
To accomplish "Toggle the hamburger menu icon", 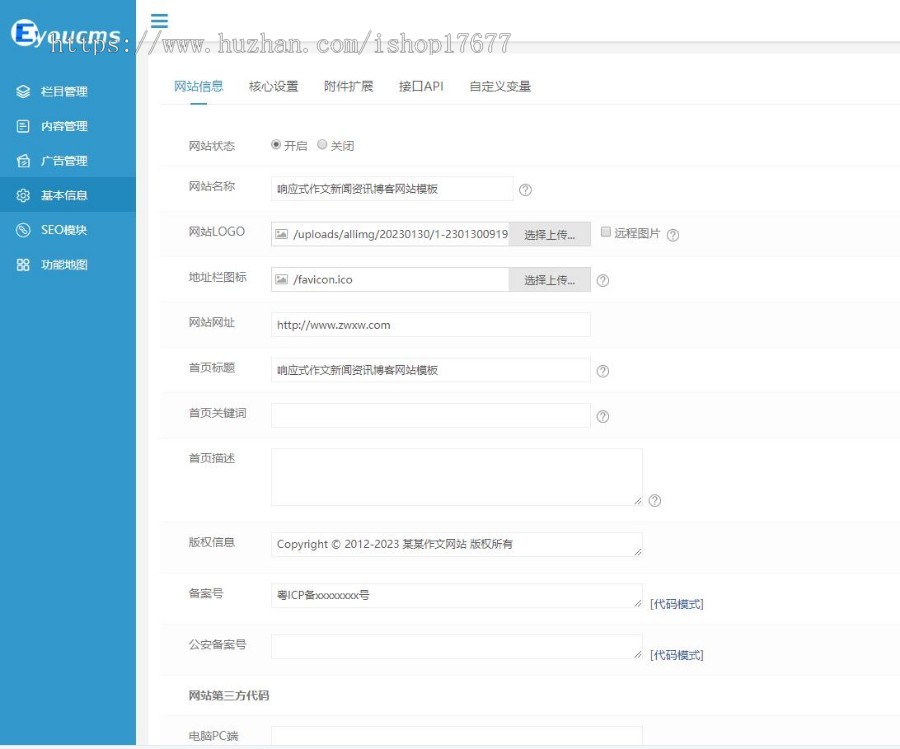I will [159, 21].
